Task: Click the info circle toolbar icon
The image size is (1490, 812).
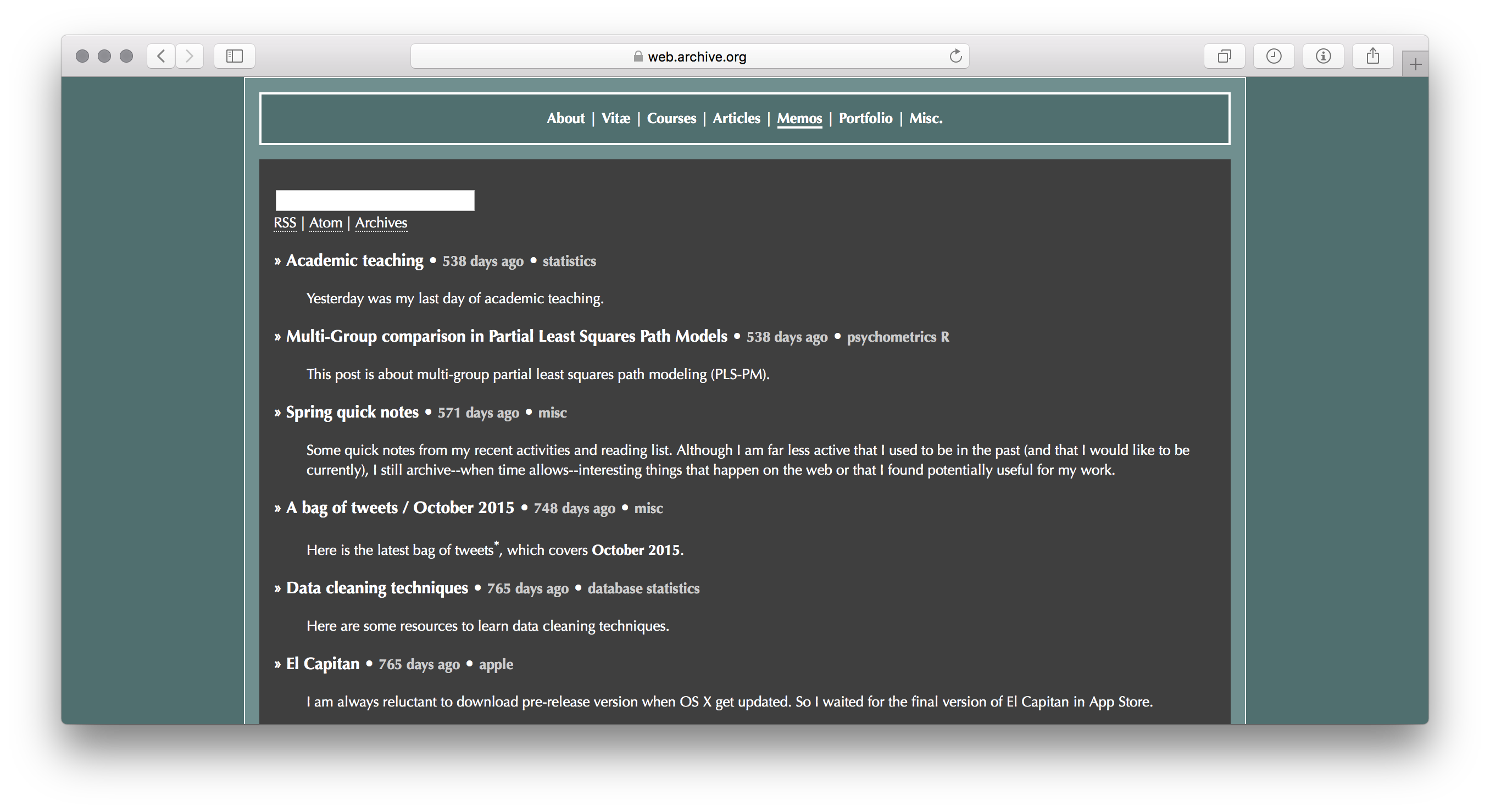Action: coord(1323,56)
